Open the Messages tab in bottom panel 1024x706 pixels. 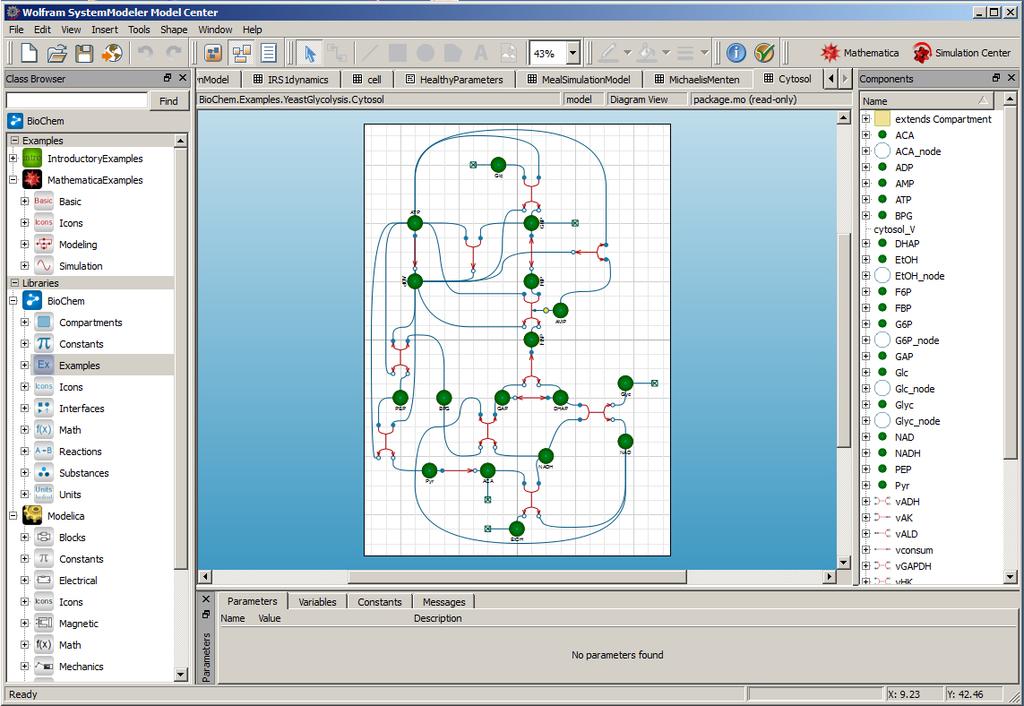(x=444, y=602)
